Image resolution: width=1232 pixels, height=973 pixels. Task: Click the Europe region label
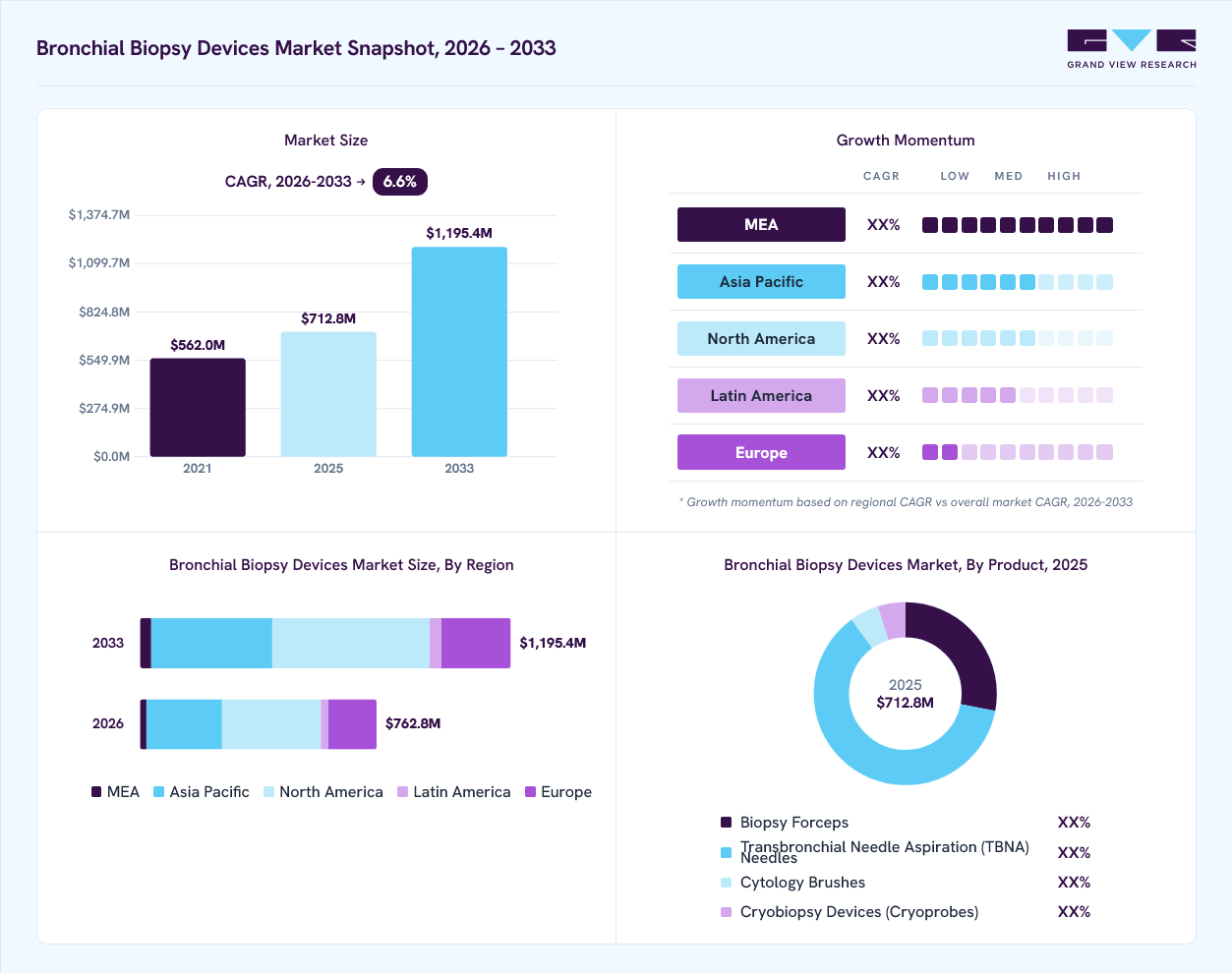click(x=761, y=453)
